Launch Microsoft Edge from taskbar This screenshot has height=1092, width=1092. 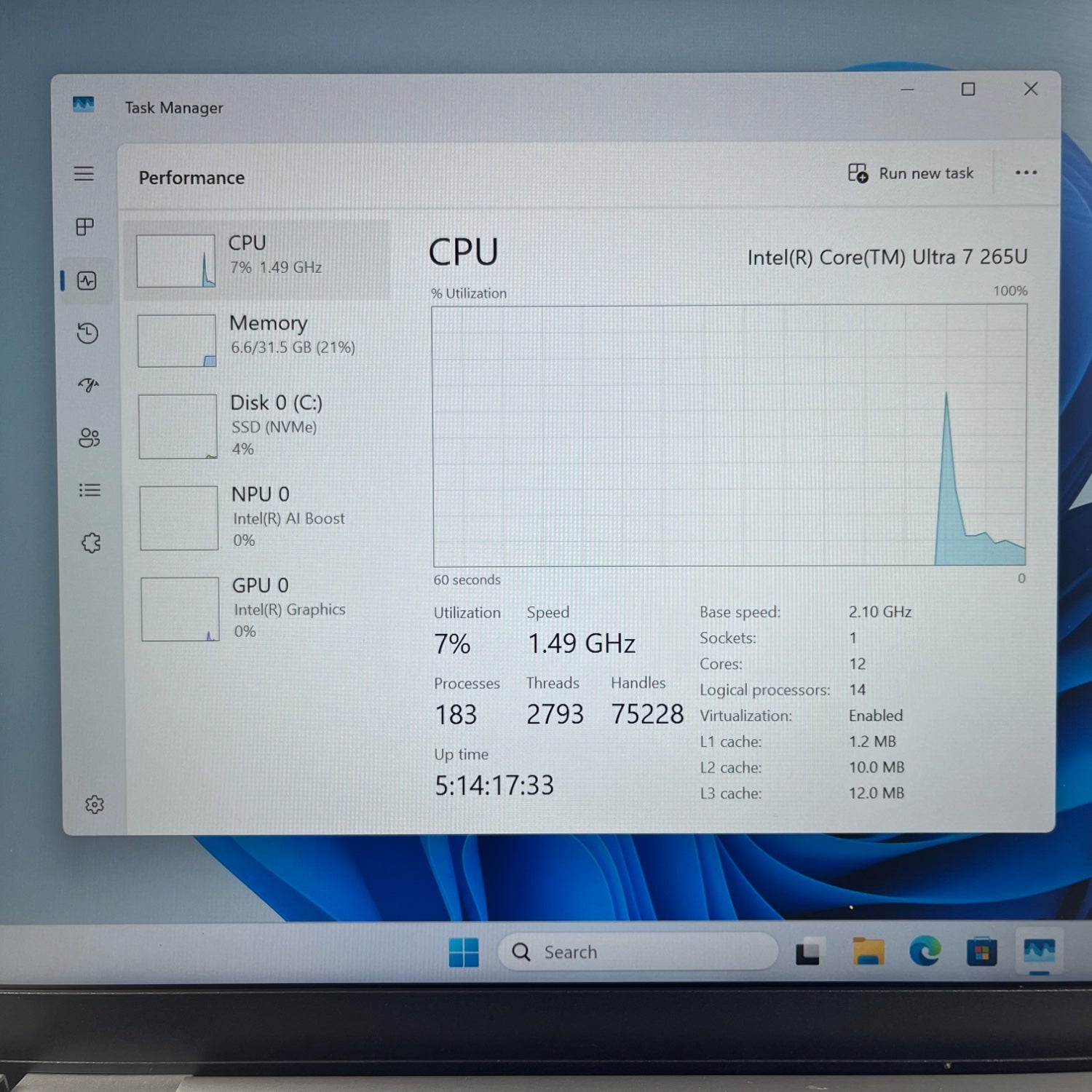tap(925, 951)
